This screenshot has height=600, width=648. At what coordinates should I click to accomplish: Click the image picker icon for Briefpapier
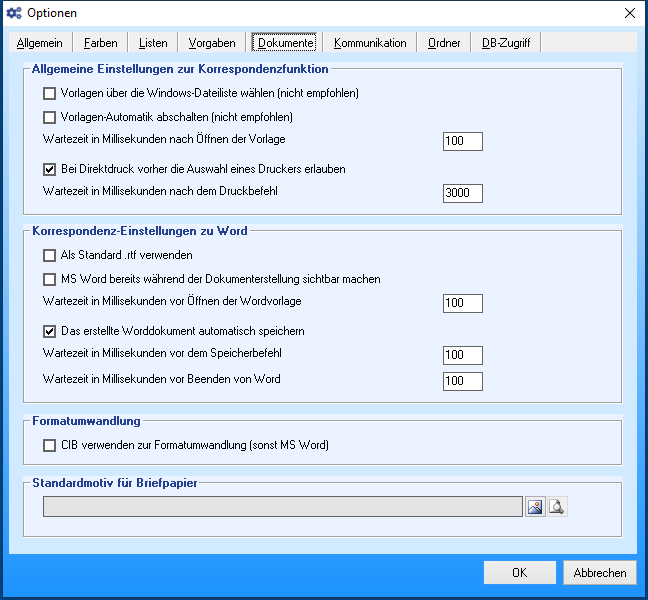click(x=536, y=507)
